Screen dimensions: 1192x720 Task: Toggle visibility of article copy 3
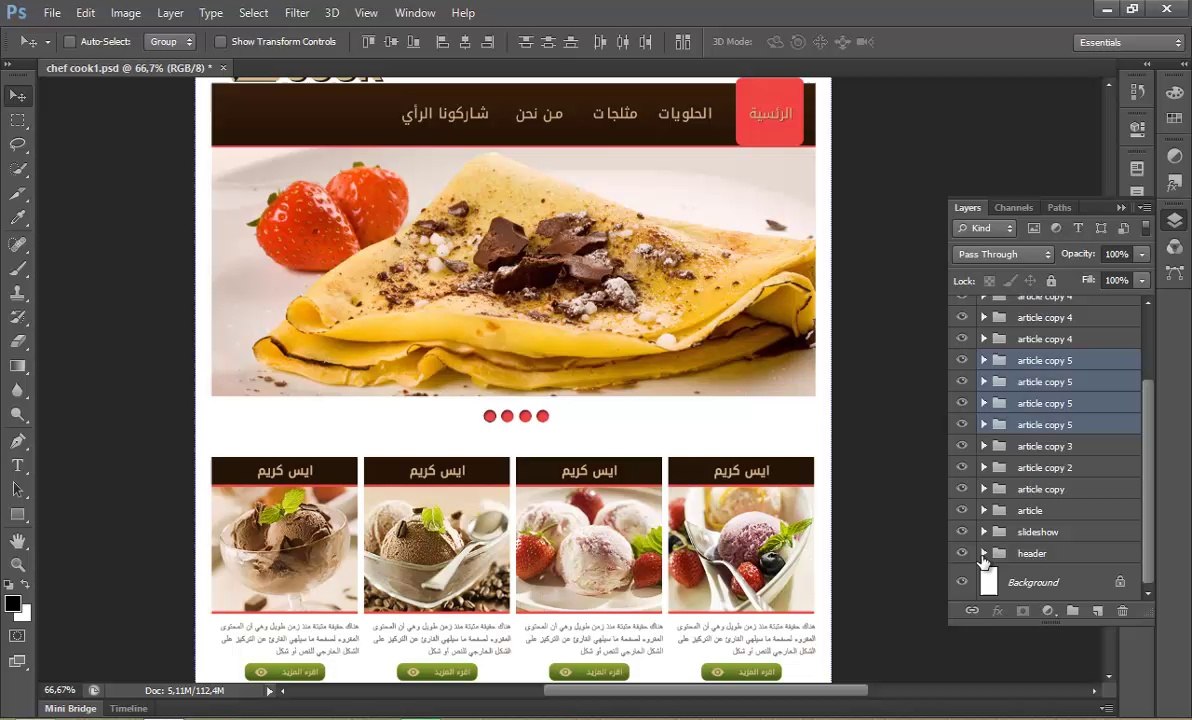962,446
